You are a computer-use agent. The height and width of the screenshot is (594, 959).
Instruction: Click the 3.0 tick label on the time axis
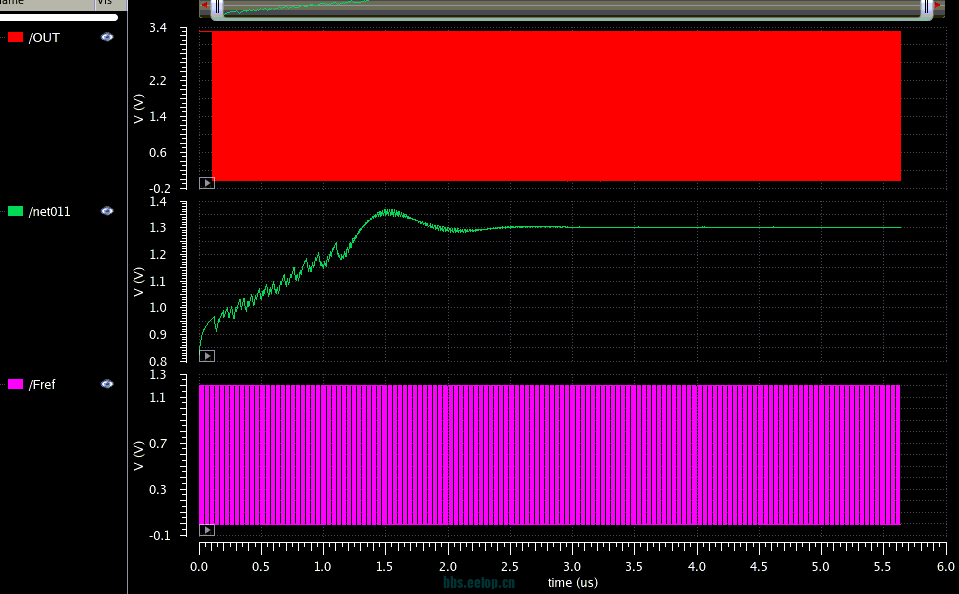[572, 566]
